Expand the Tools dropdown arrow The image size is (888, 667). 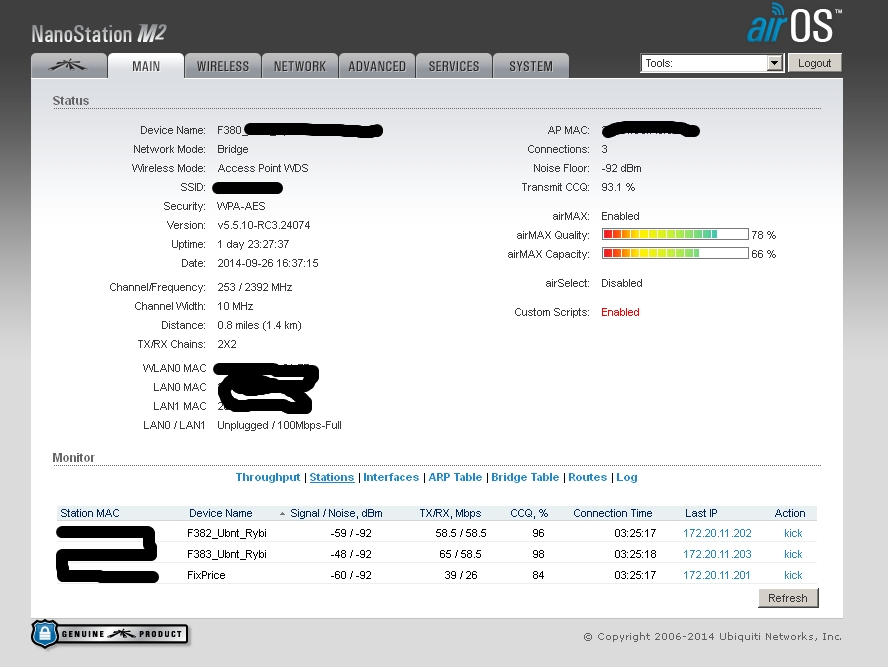[774, 63]
